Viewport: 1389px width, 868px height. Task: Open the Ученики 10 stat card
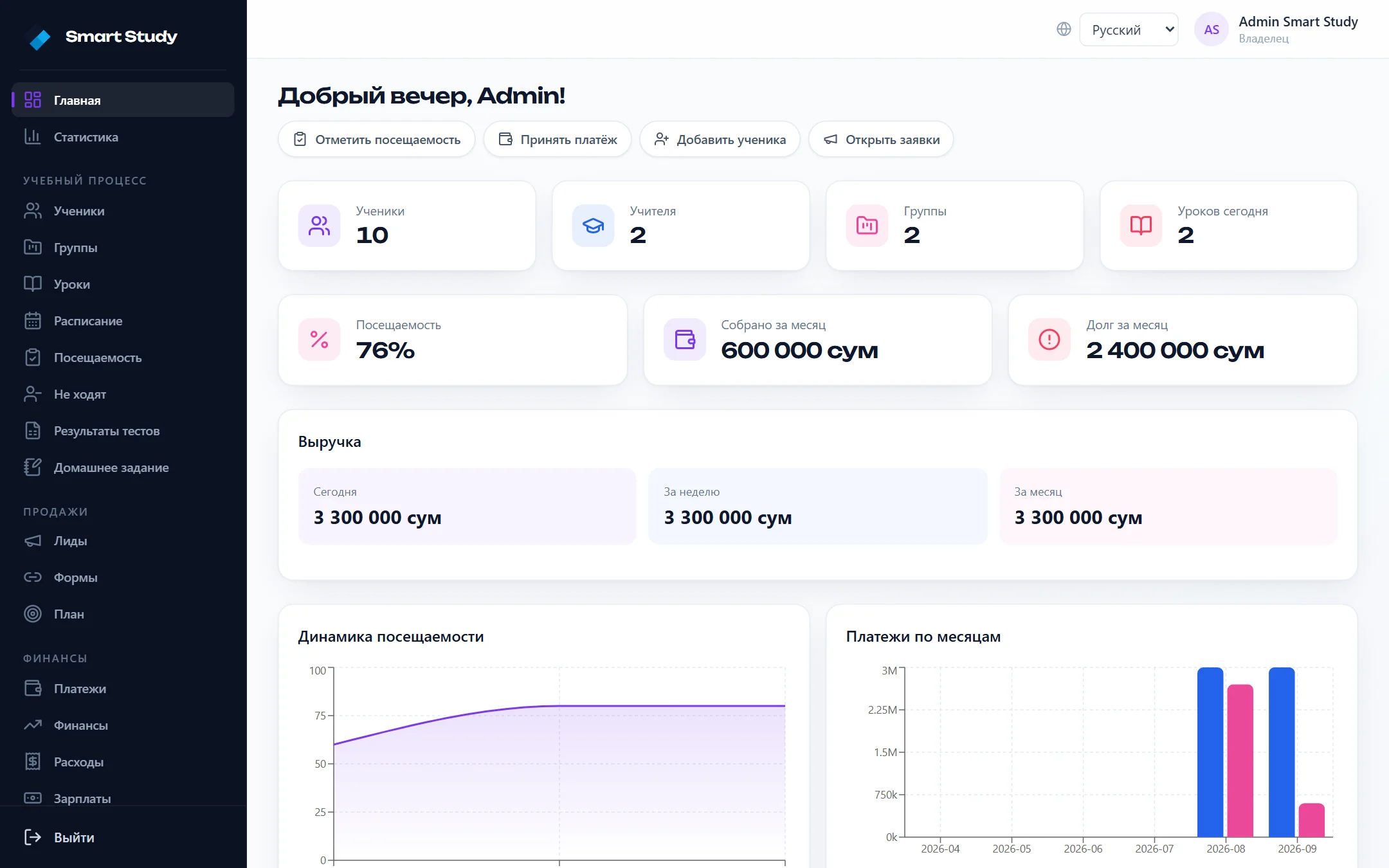pyautogui.click(x=407, y=226)
